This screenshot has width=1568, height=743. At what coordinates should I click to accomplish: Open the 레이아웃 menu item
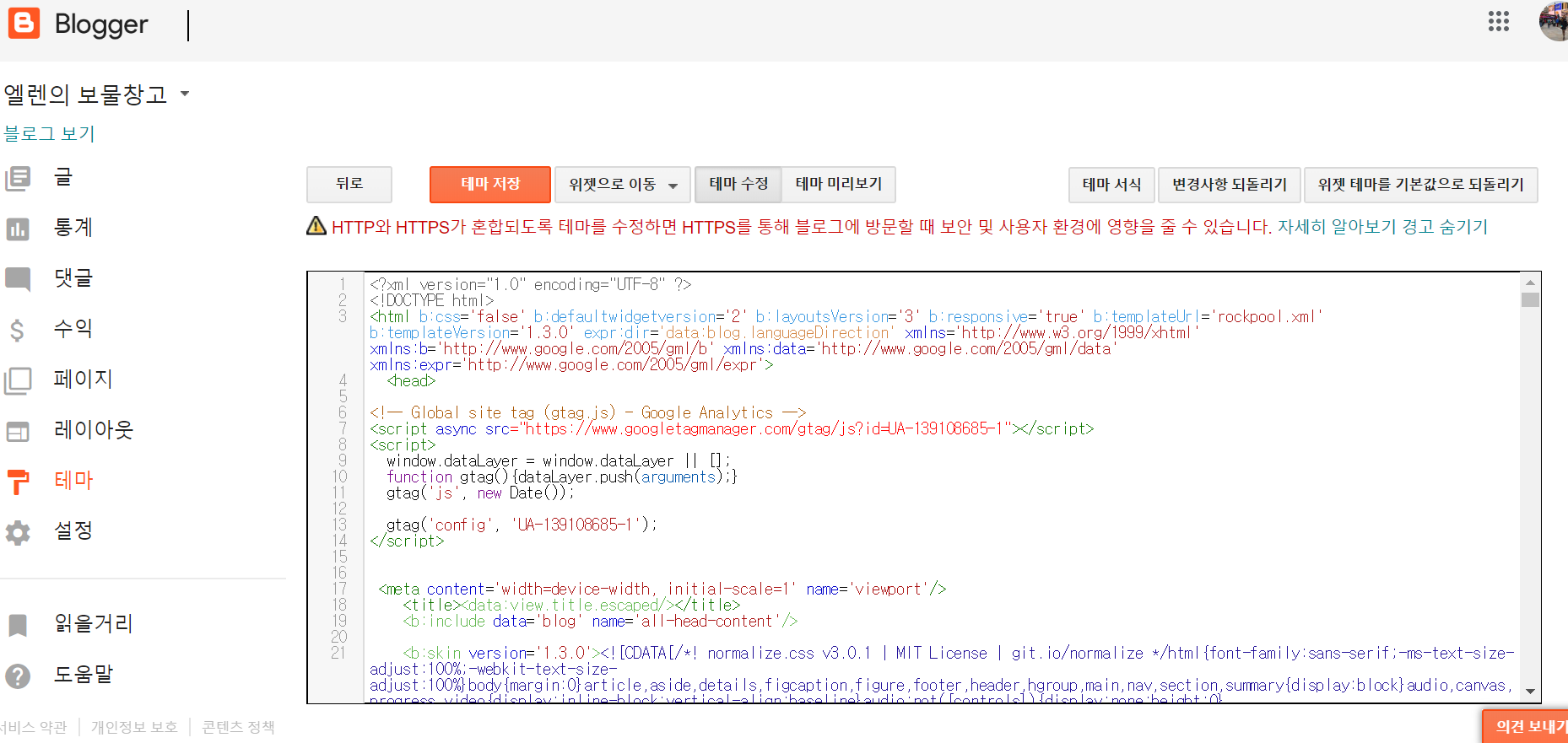(x=94, y=429)
